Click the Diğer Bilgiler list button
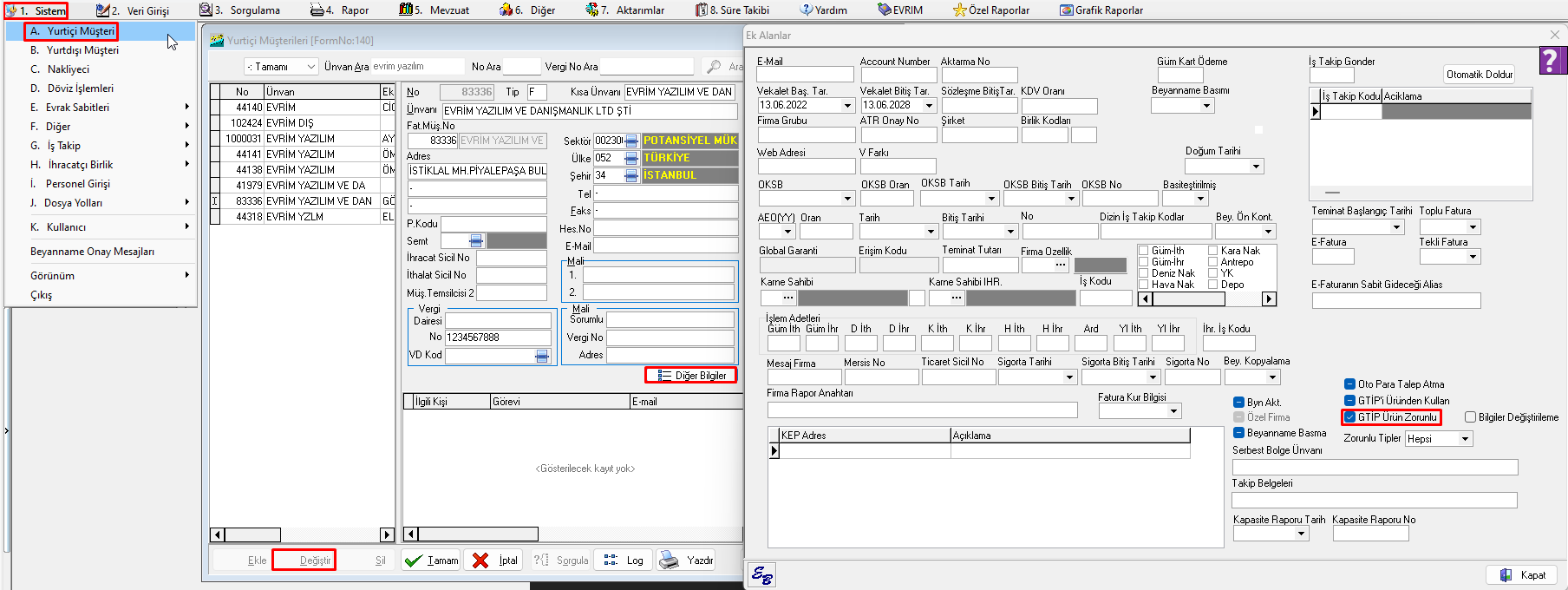 (691, 375)
